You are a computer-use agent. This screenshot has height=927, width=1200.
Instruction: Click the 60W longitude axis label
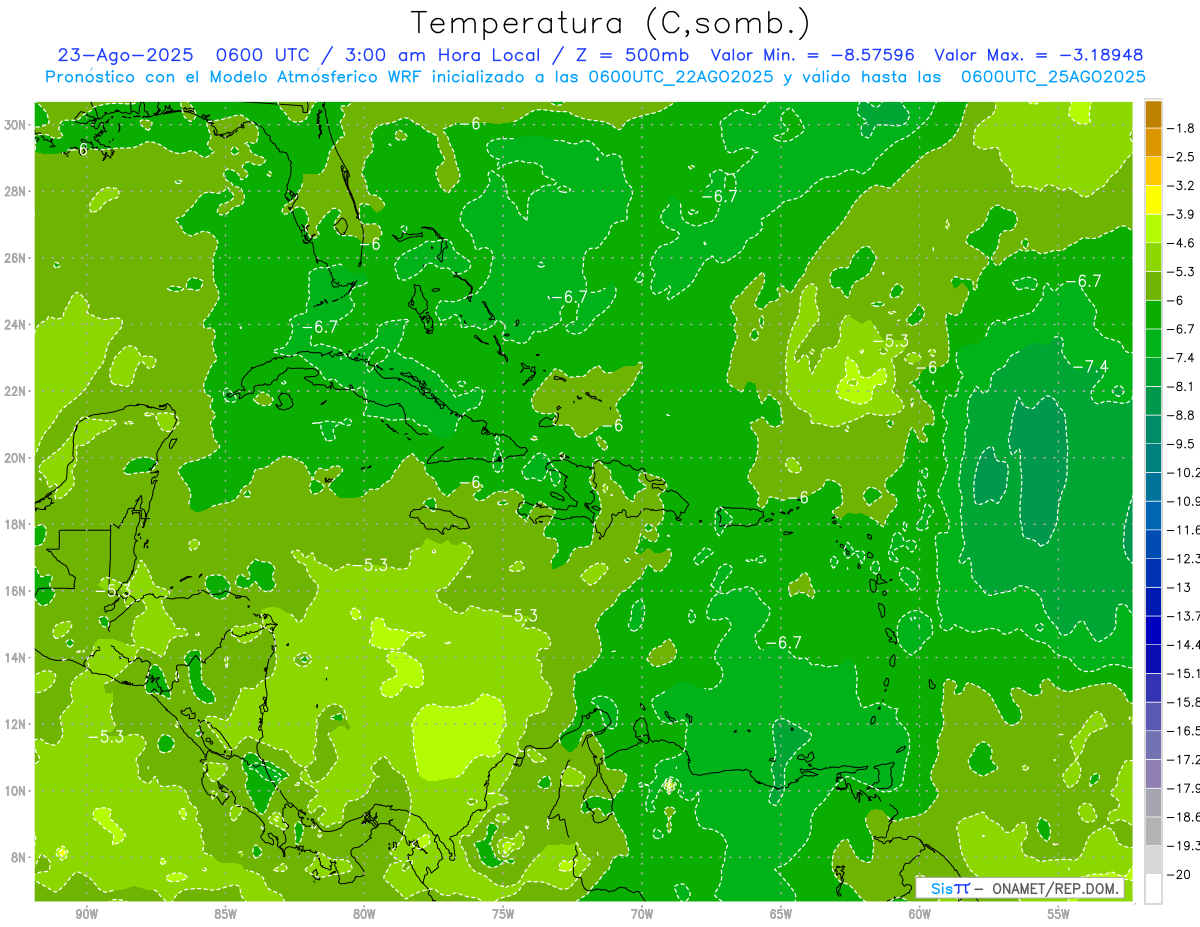pos(920,914)
